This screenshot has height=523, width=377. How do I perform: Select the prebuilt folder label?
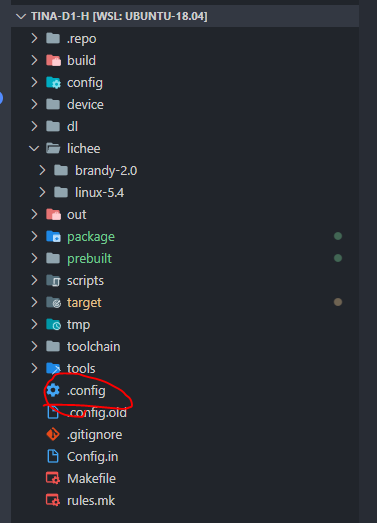(x=89, y=258)
